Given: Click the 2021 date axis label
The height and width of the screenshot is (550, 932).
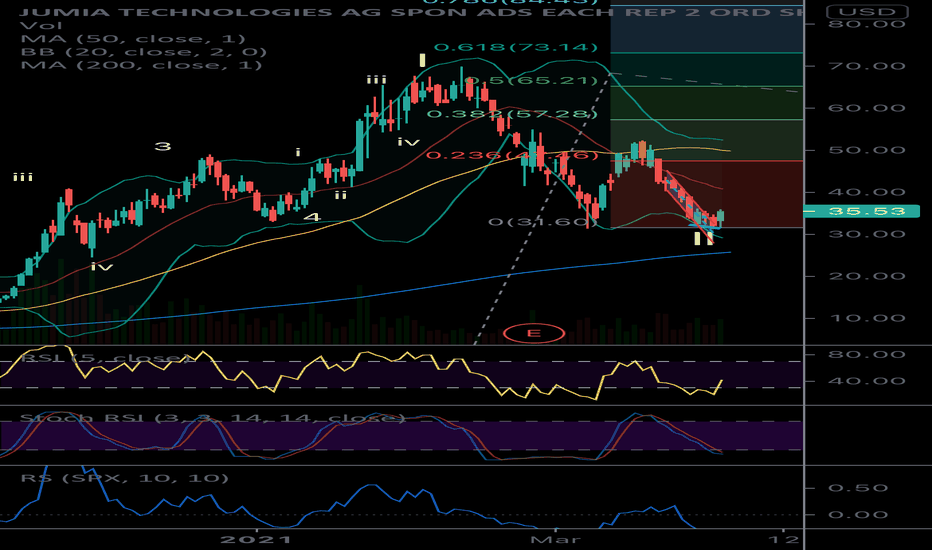Looking at the screenshot, I should (x=256, y=539).
